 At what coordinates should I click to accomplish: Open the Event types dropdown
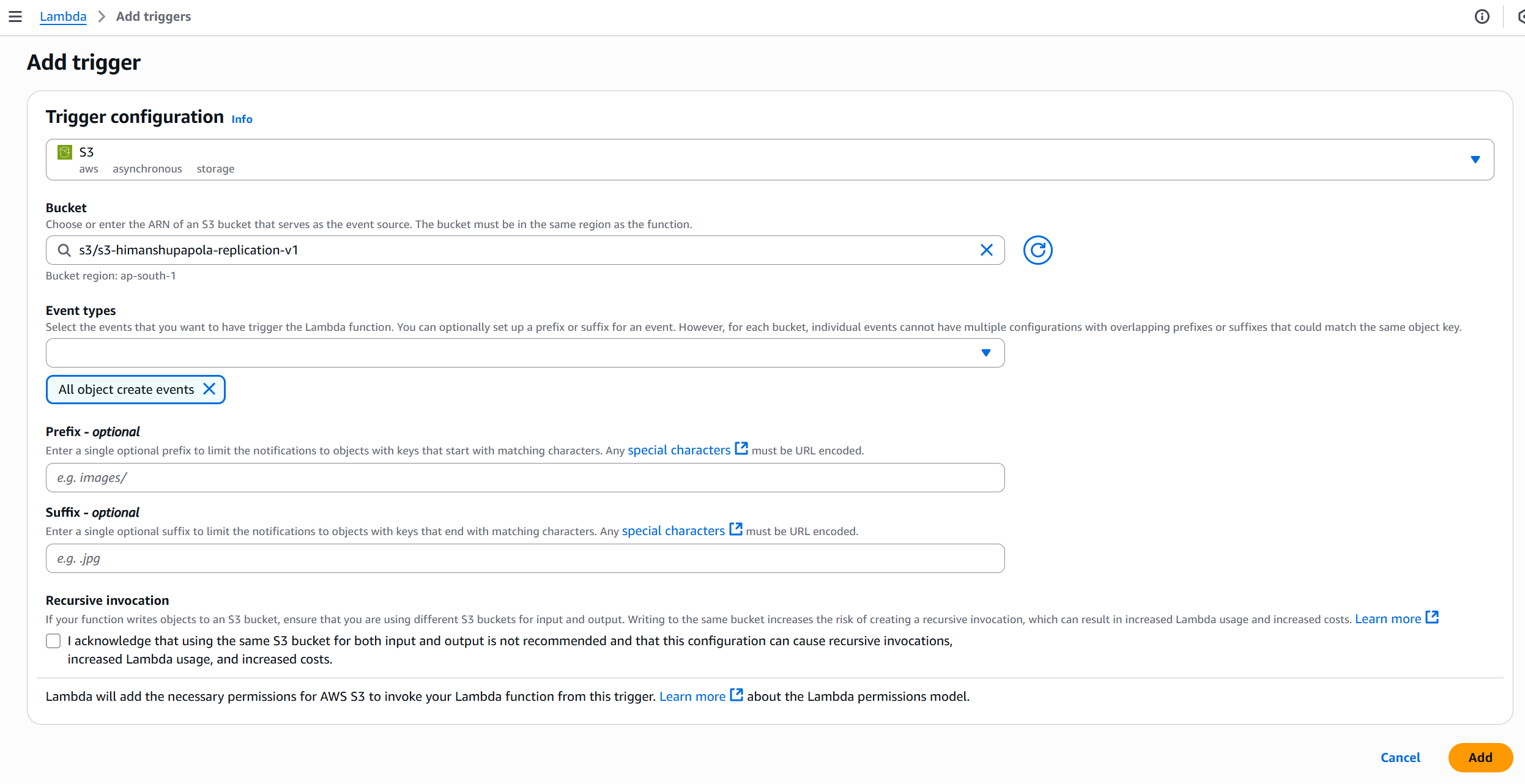(x=985, y=353)
